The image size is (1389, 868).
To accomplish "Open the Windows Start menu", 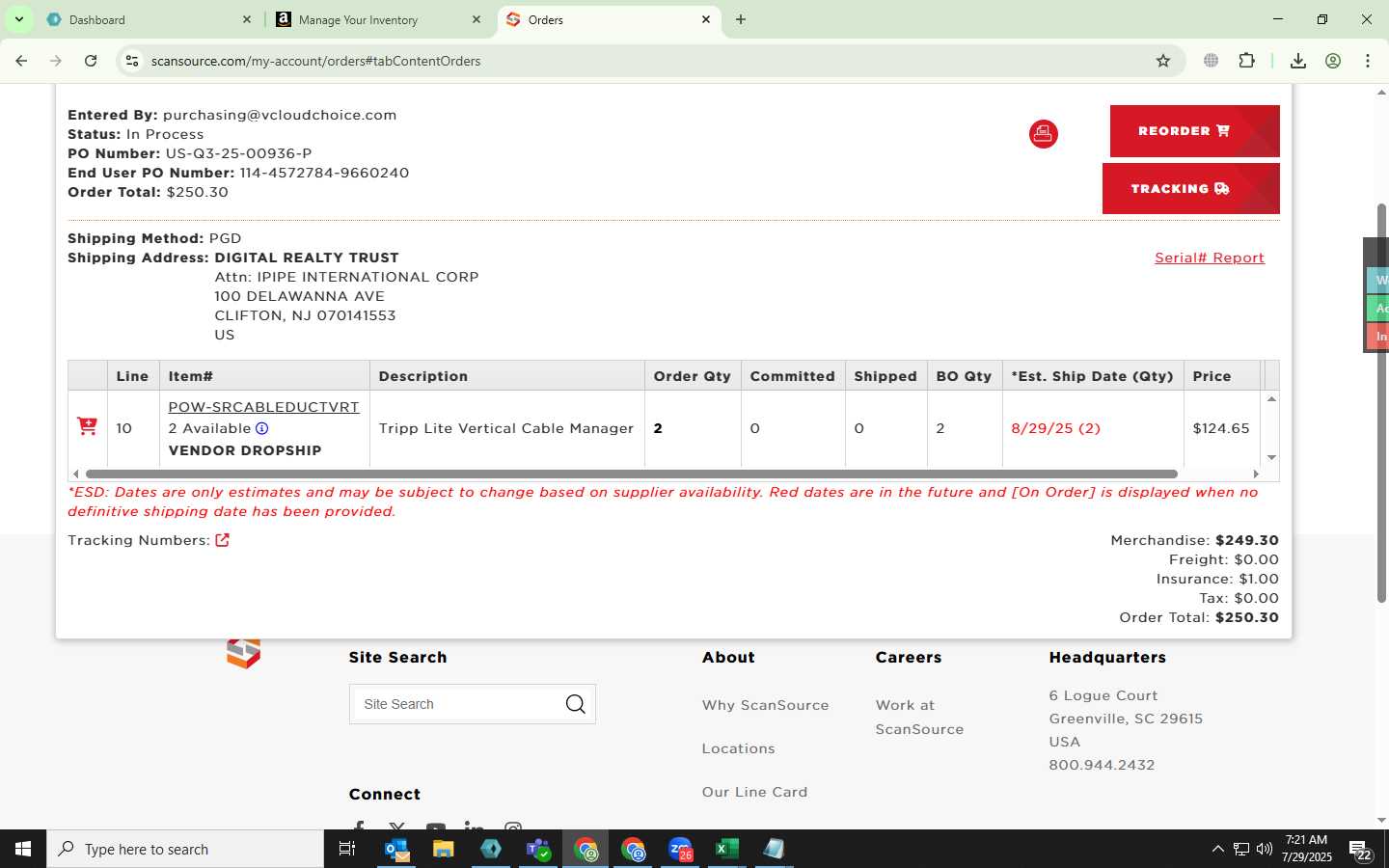I will click(x=23, y=849).
